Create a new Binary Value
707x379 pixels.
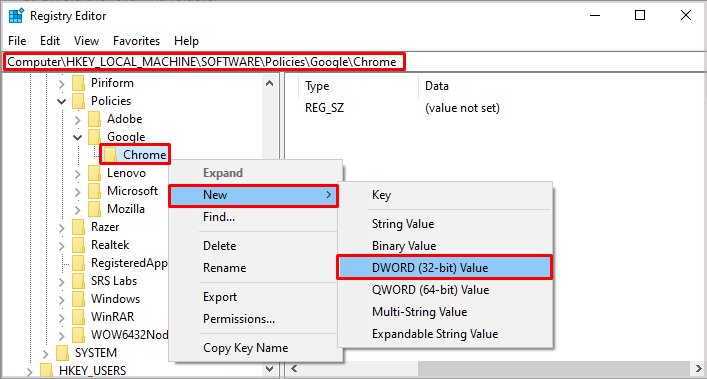(445, 246)
